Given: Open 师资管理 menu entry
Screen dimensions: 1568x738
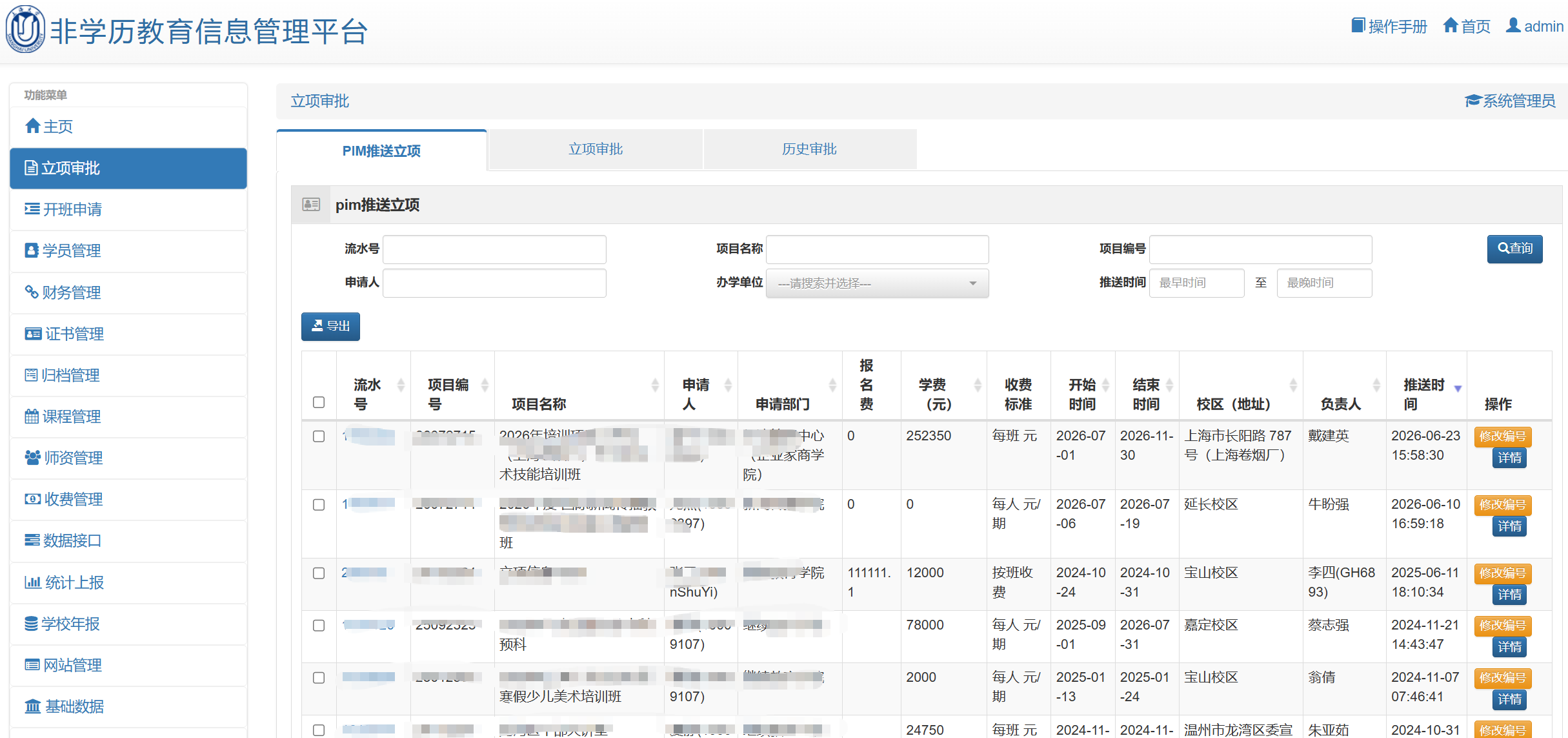Looking at the screenshot, I should click(x=128, y=458).
